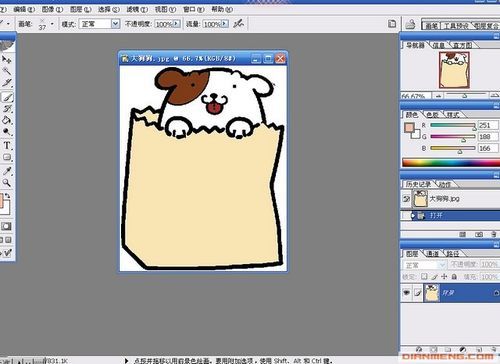Select the Paint Bucket tool
Viewport: 500px width, 364px height.
(x=7, y=120)
